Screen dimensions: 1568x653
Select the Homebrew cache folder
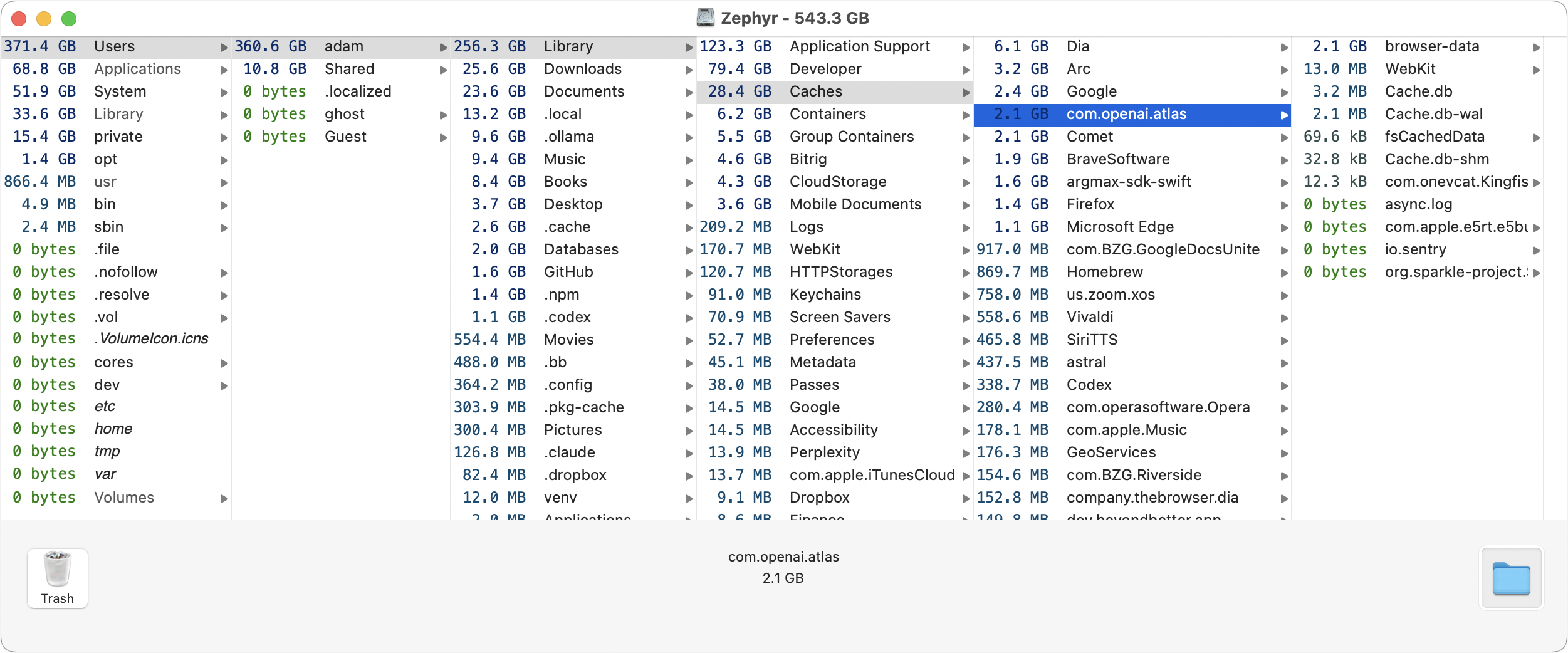[x=1132, y=272]
